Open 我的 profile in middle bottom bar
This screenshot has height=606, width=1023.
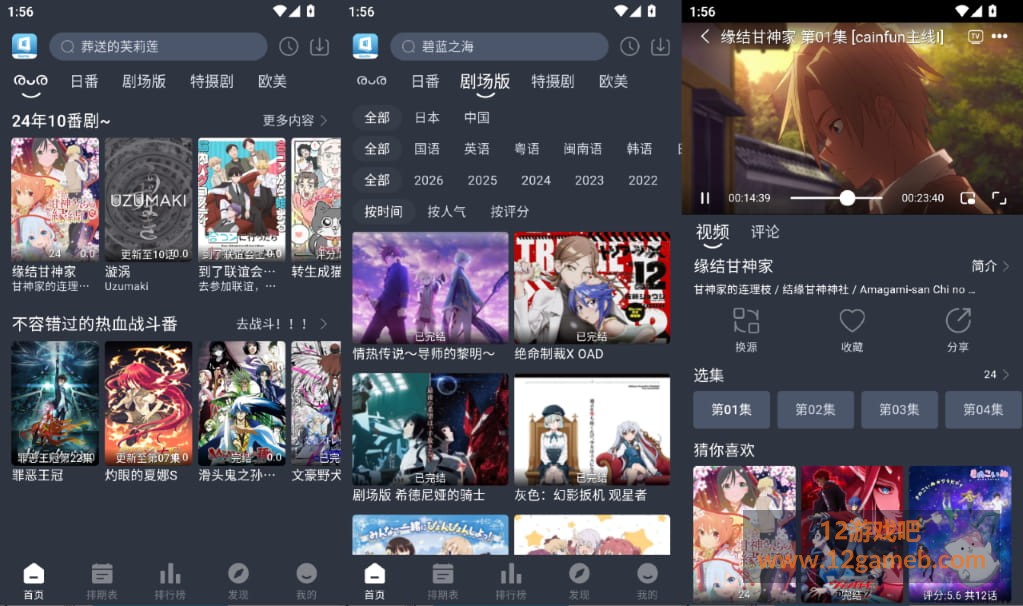(647, 581)
